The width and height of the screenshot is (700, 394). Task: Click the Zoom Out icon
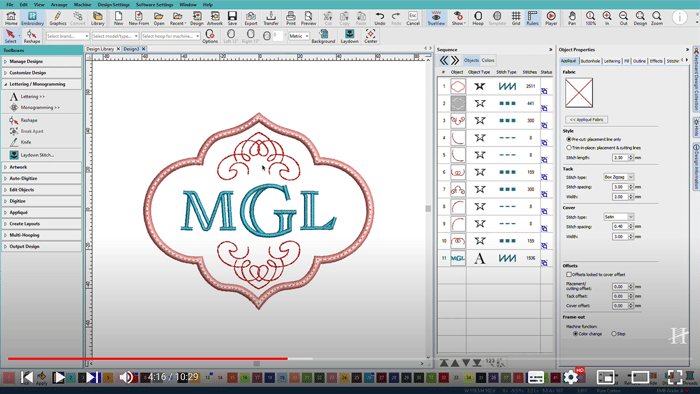pyautogui.click(x=623, y=18)
